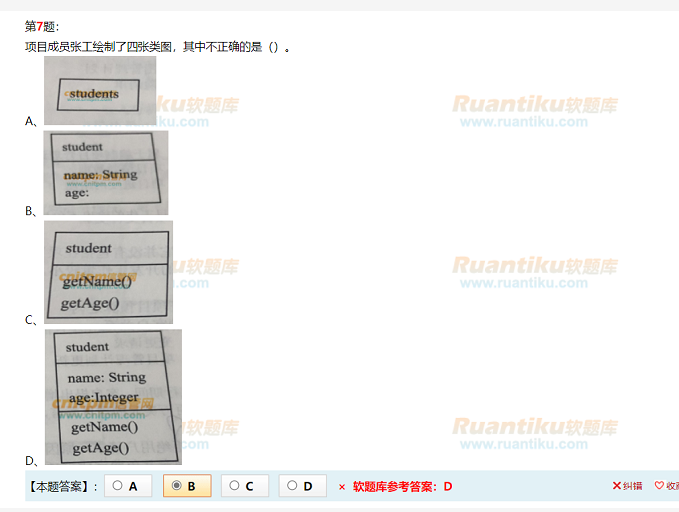Screen dimensions: 679x512
Task: Select answer option B radio button
Action: click(x=177, y=486)
